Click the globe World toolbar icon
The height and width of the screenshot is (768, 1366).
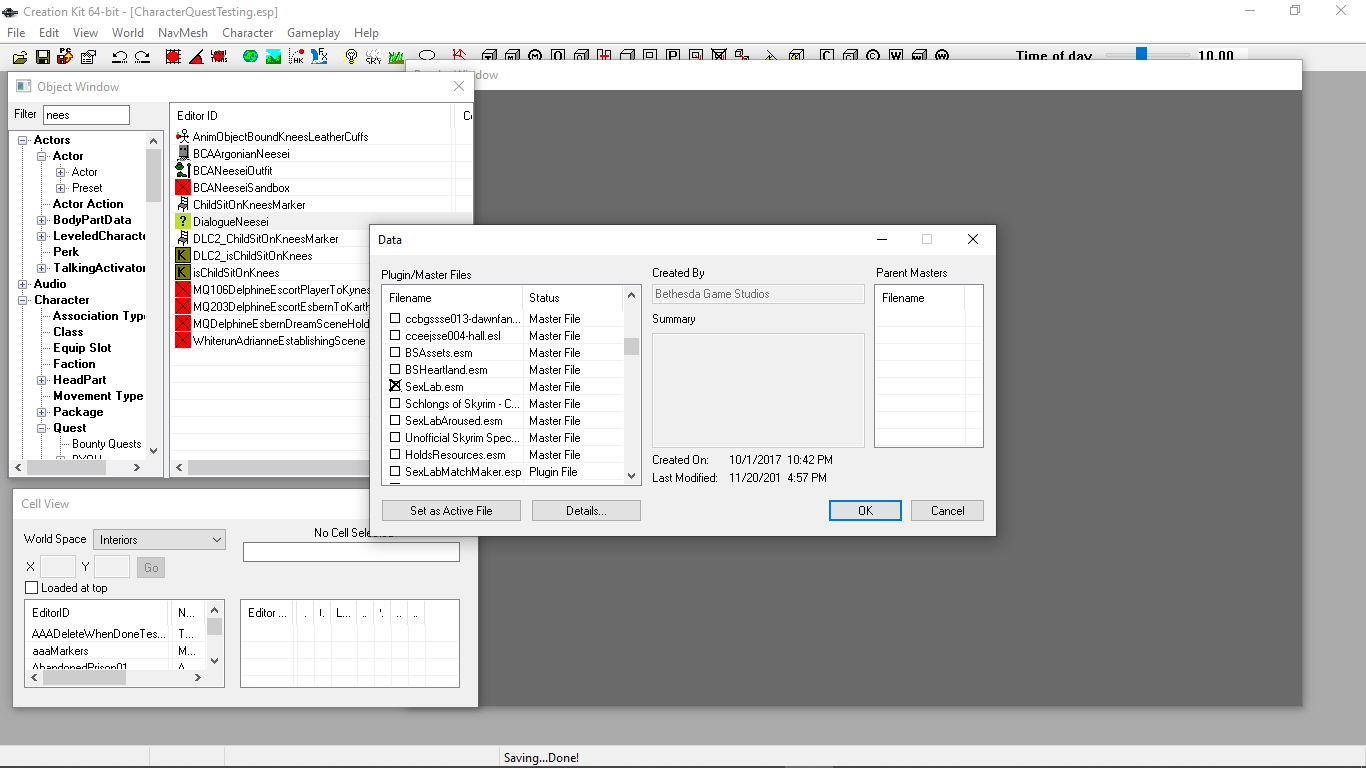(249, 57)
